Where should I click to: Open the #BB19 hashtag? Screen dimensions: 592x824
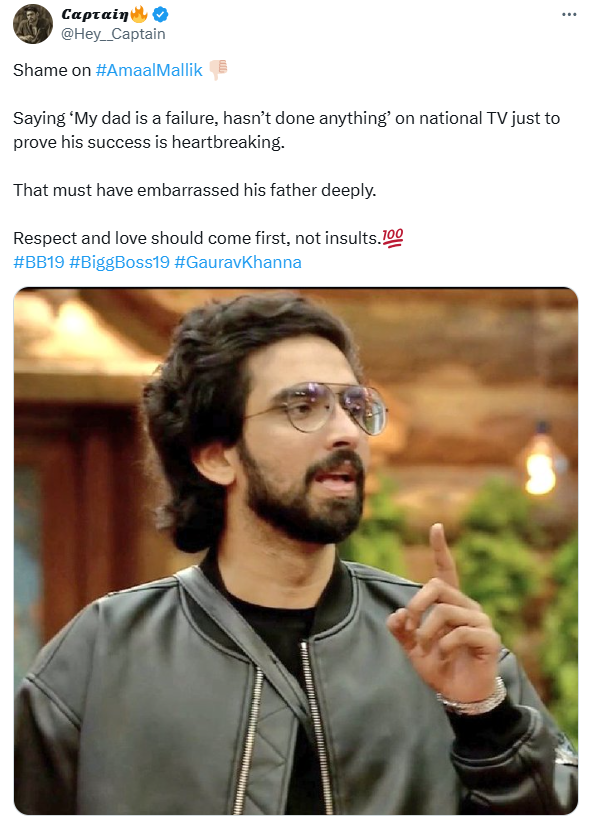(x=39, y=262)
